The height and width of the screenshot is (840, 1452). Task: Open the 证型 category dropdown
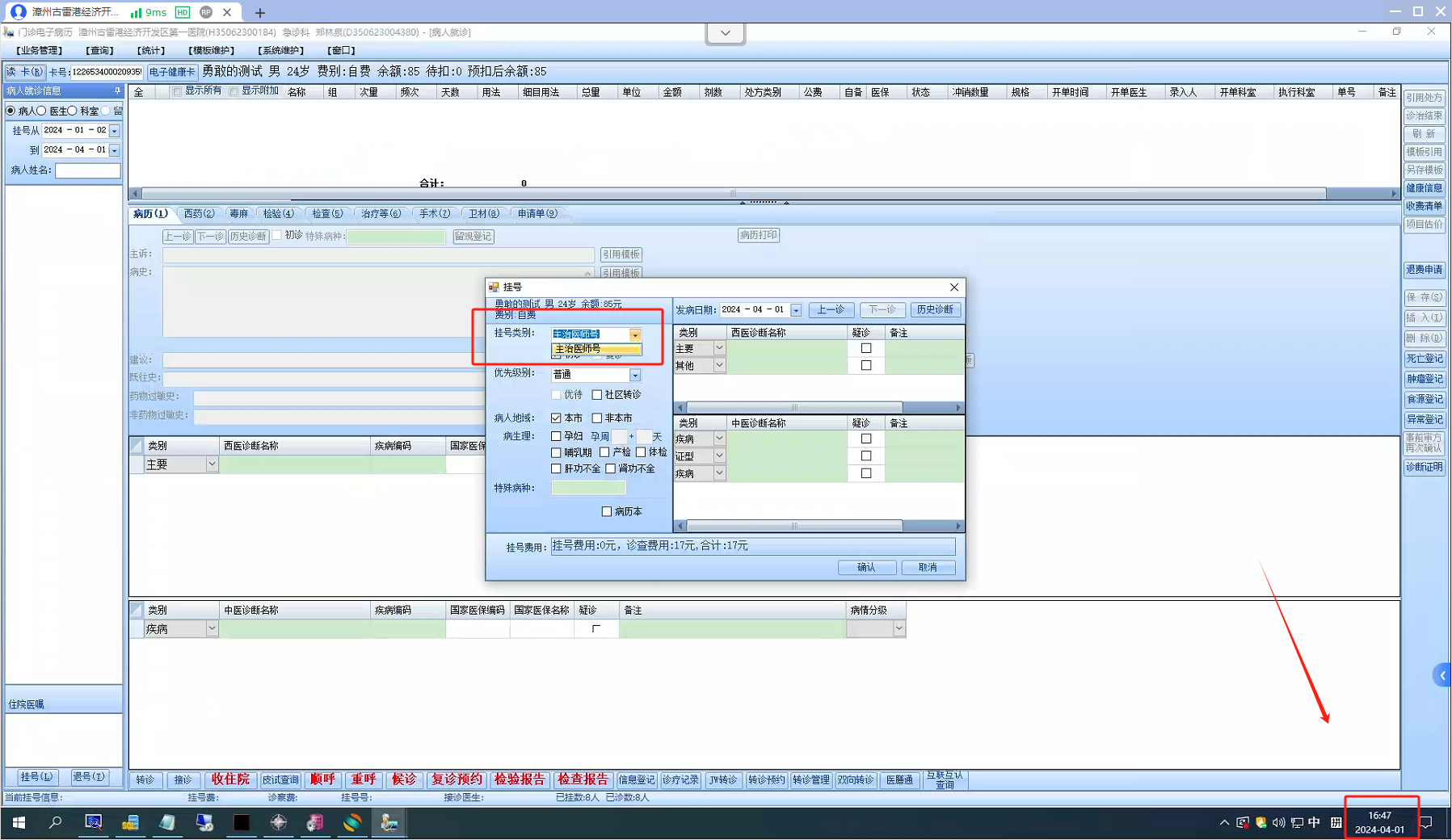click(719, 456)
